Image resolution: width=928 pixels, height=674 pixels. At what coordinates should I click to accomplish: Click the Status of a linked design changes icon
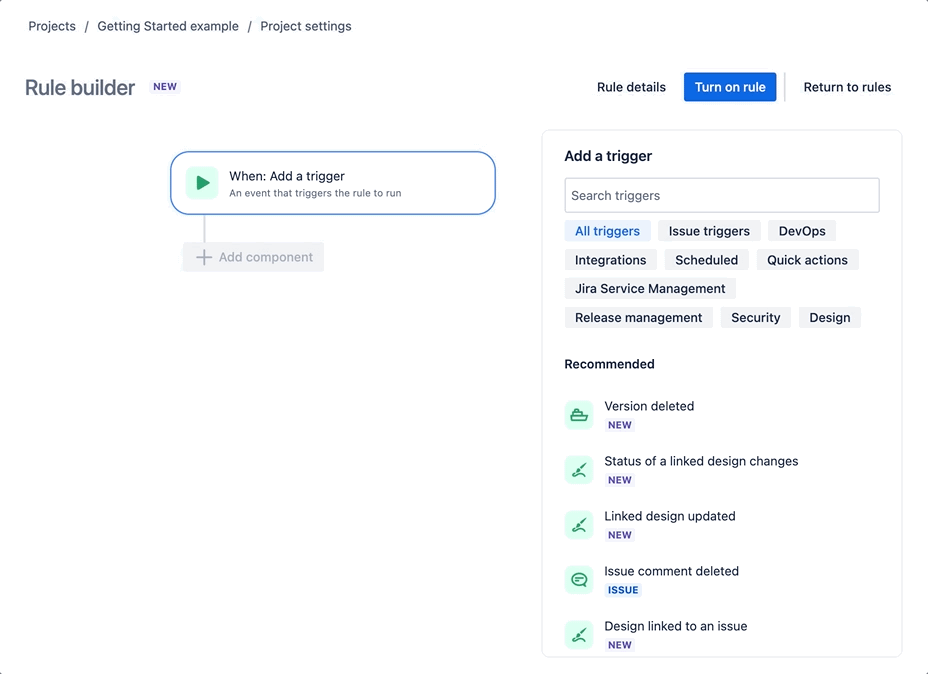(579, 470)
